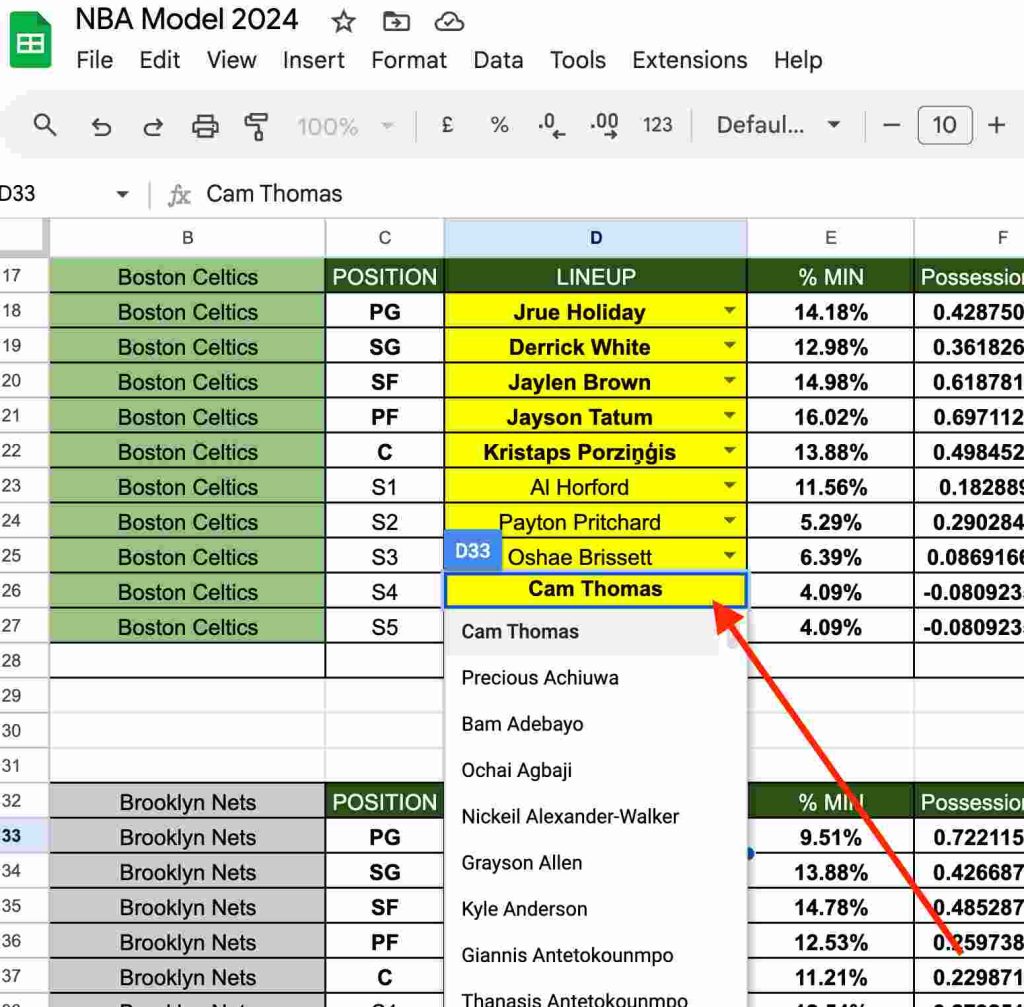This screenshot has height=1007, width=1024.
Task: Open the Tools menu
Action: [578, 60]
